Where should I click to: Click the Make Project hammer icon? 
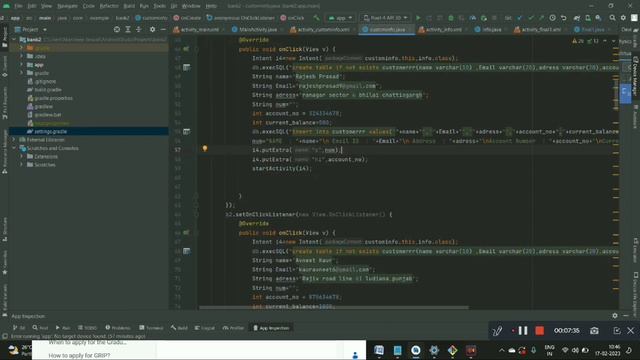click(x=316, y=18)
